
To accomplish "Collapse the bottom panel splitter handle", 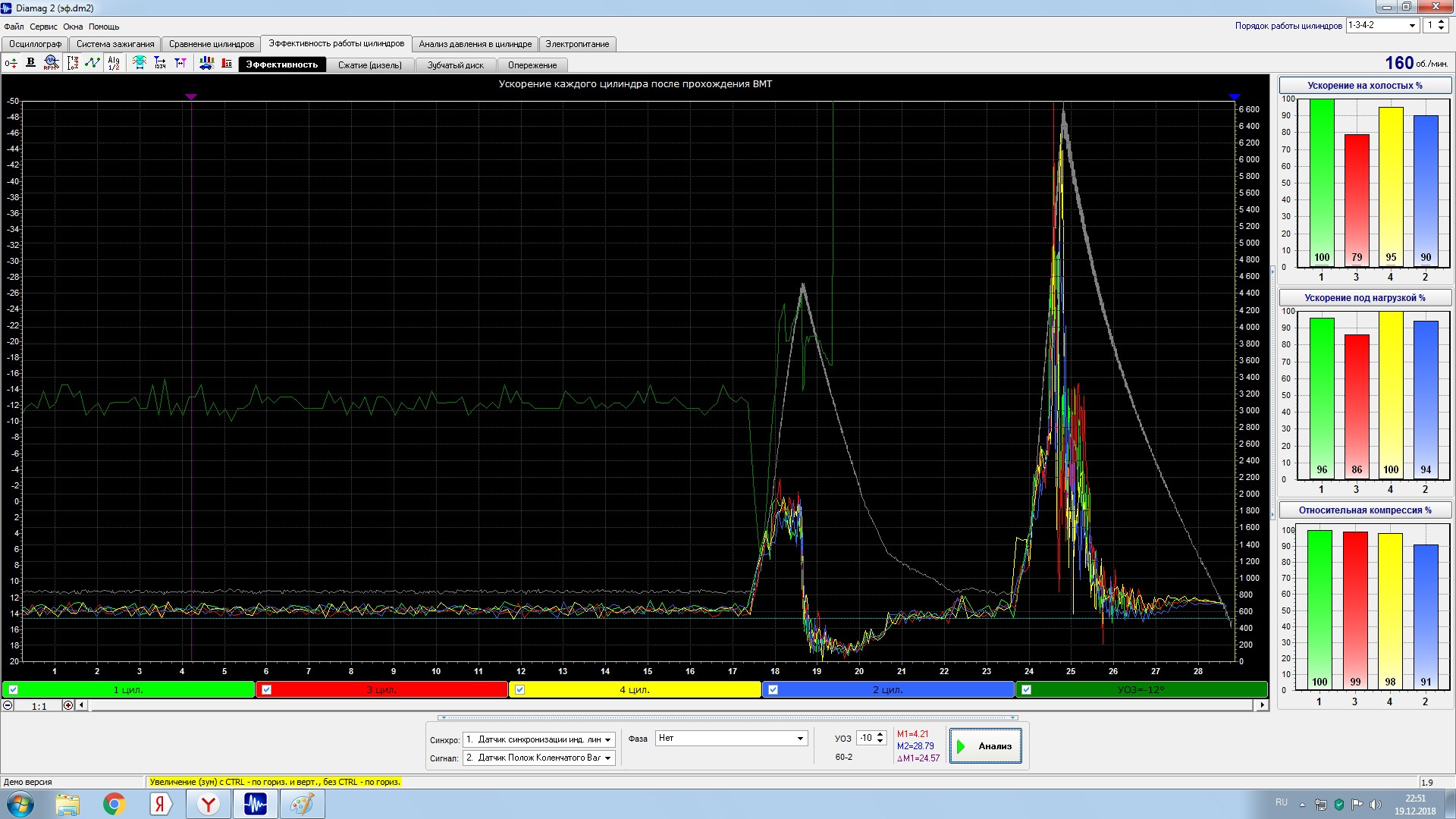I will pyautogui.click(x=728, y=717).
